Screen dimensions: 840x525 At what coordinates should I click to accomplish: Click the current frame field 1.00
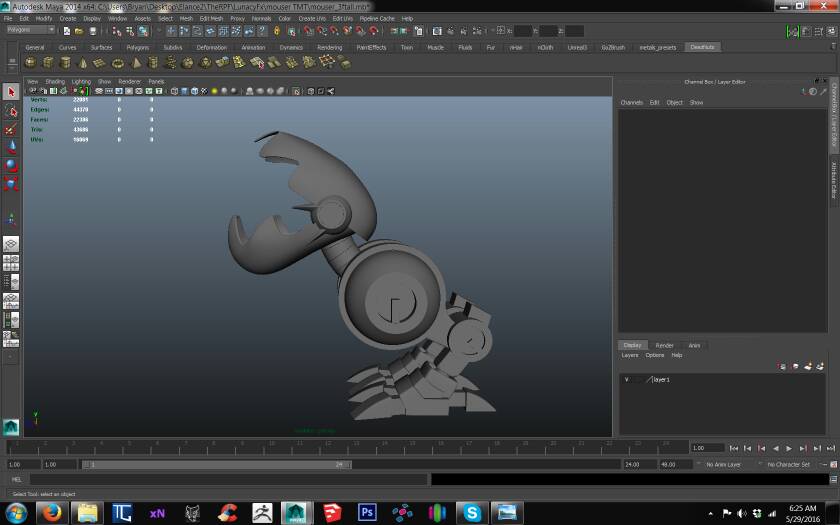707,448
